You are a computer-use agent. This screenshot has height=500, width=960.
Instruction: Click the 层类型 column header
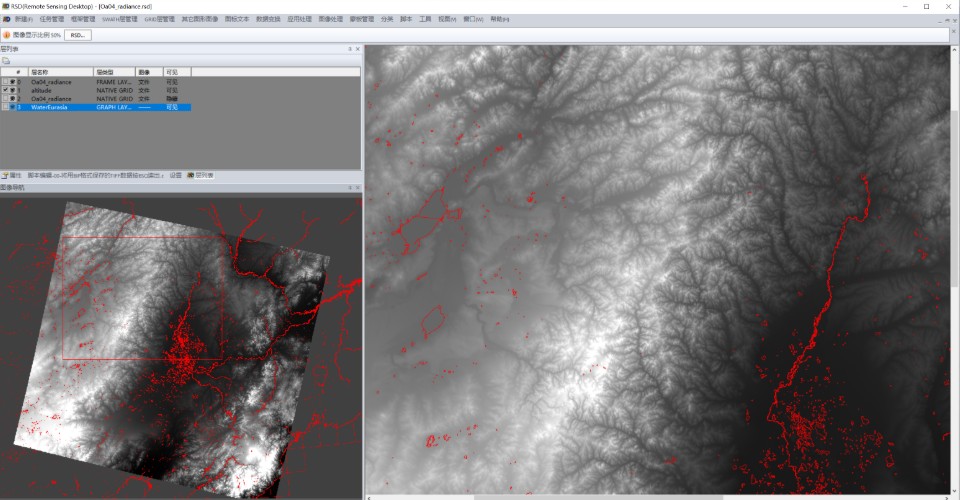[114, 72]
